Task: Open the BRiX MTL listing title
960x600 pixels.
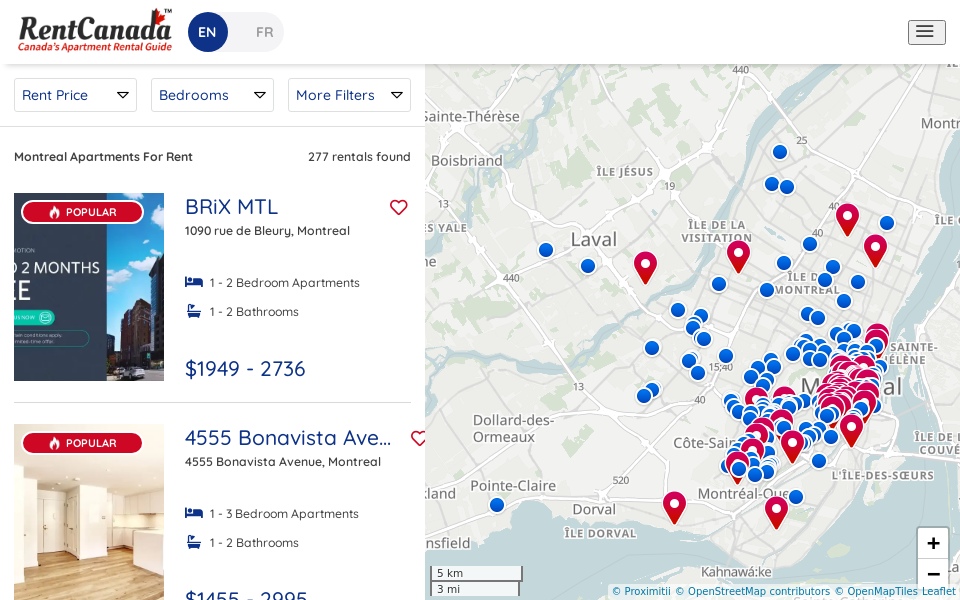Action: (231, 207)
